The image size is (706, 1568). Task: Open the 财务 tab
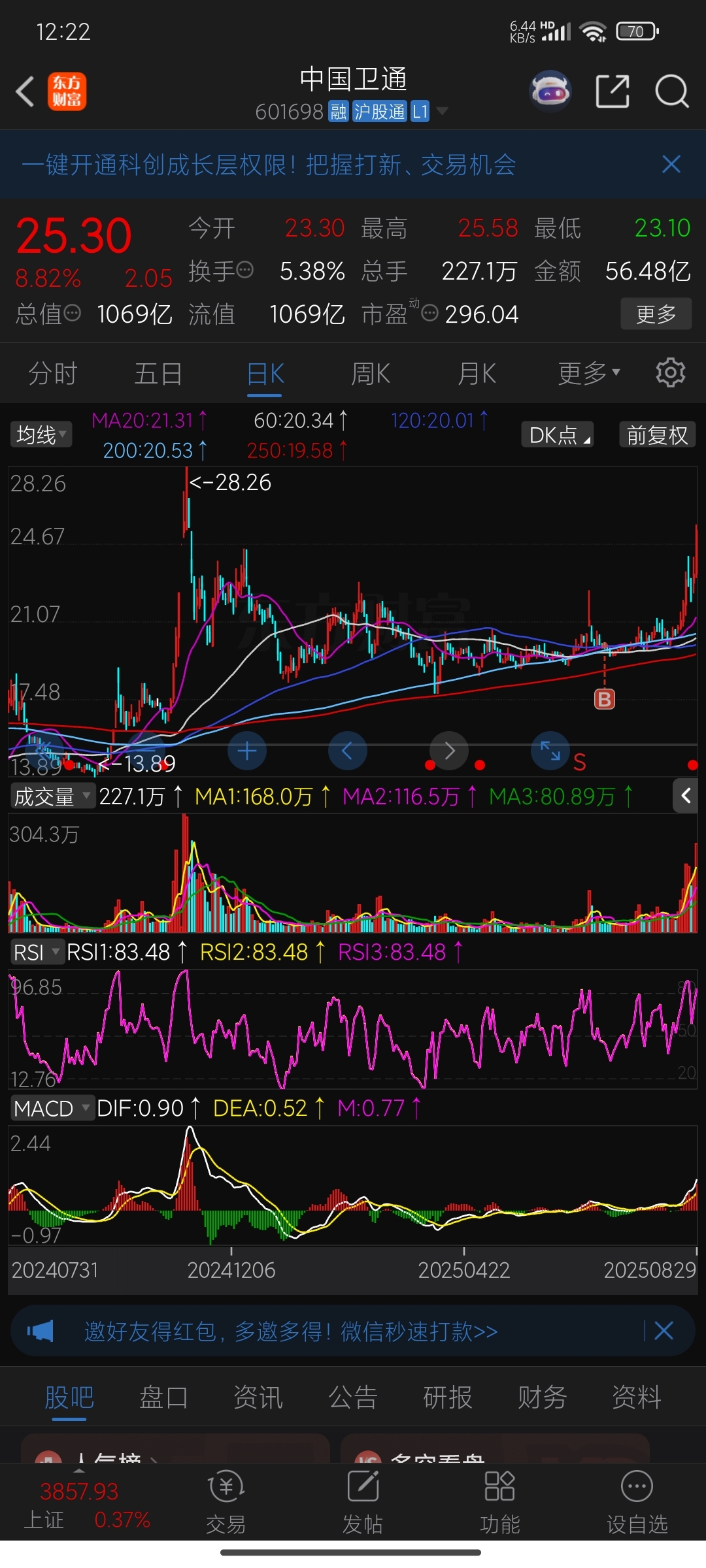tap(543, 1397)
